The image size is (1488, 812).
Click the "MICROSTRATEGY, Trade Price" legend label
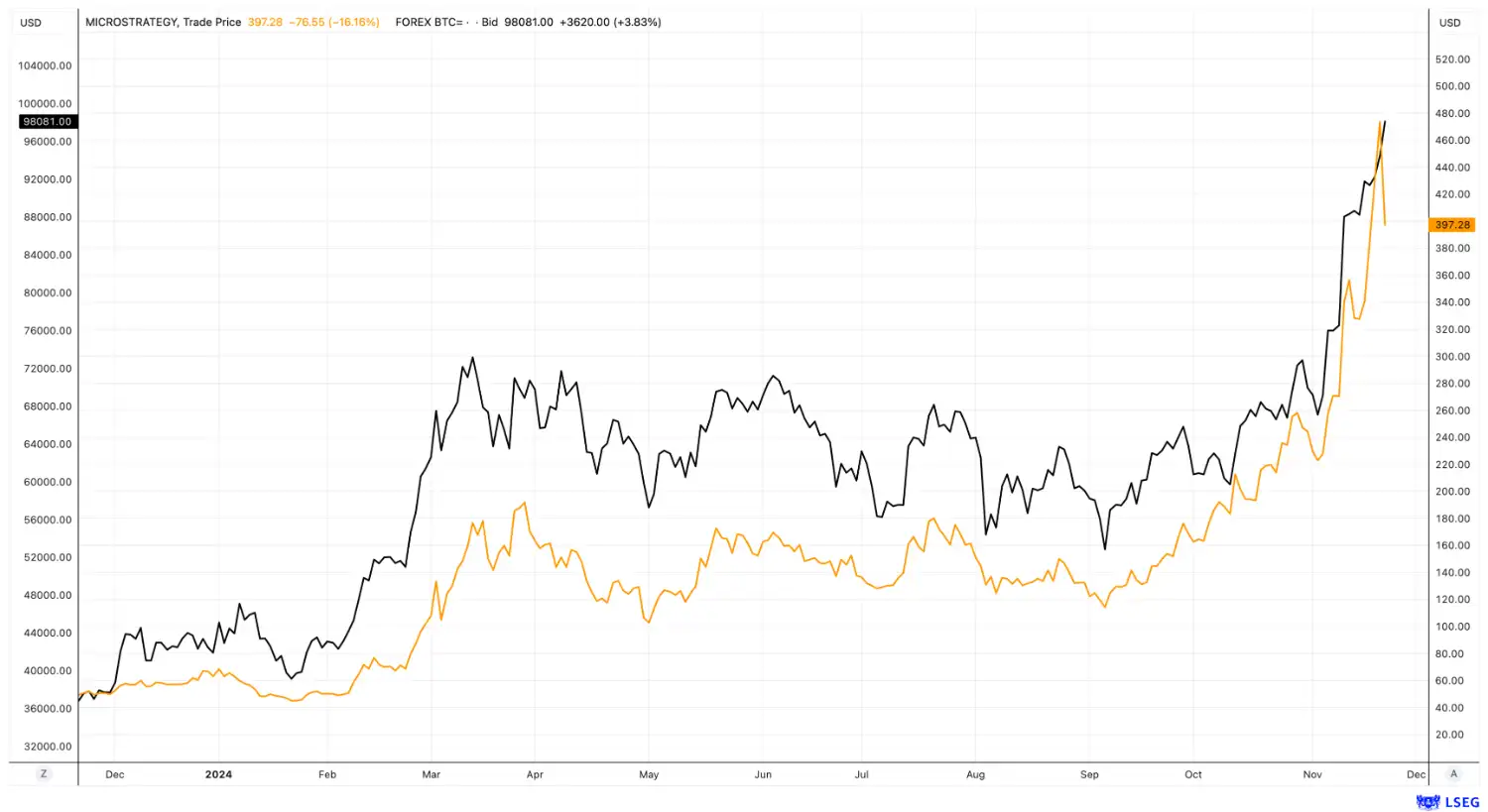tap(164, 22)
